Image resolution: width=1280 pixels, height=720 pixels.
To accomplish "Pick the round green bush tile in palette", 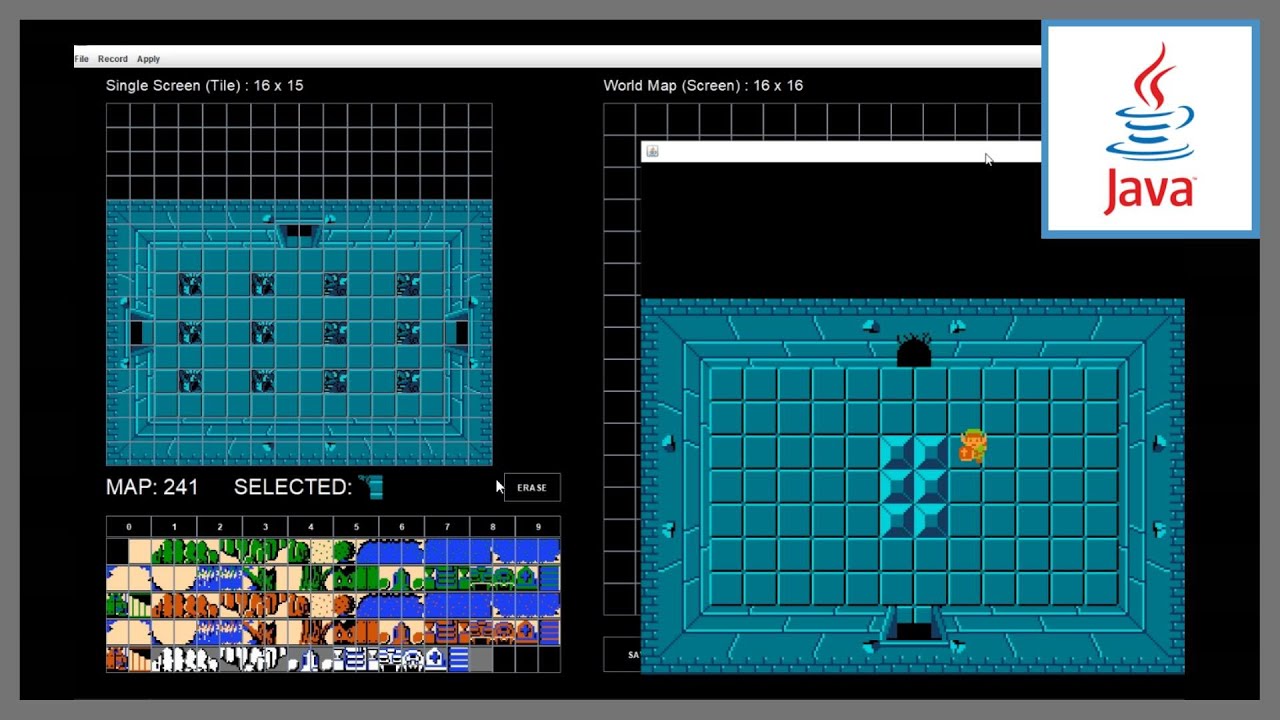I will [345, 551].
